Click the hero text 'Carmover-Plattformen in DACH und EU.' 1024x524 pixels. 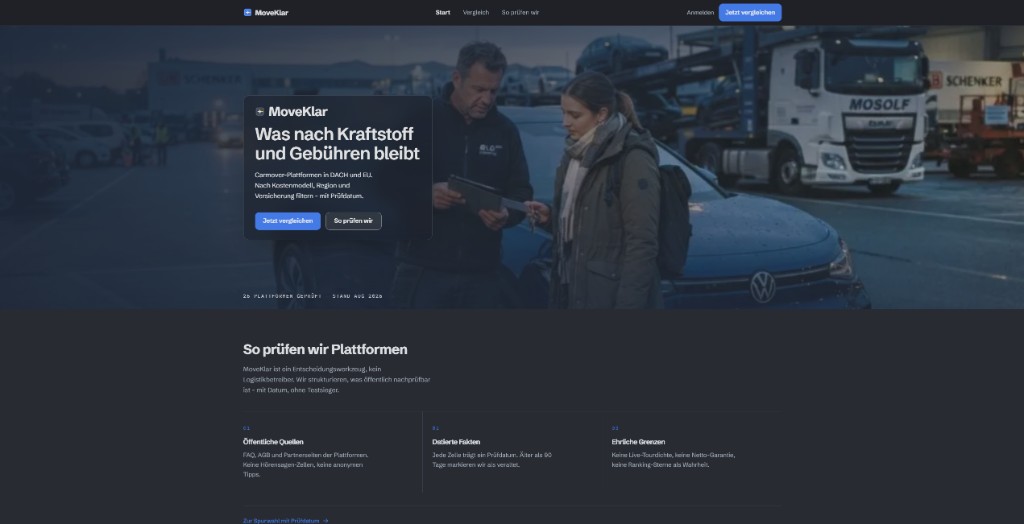point(313,175)
